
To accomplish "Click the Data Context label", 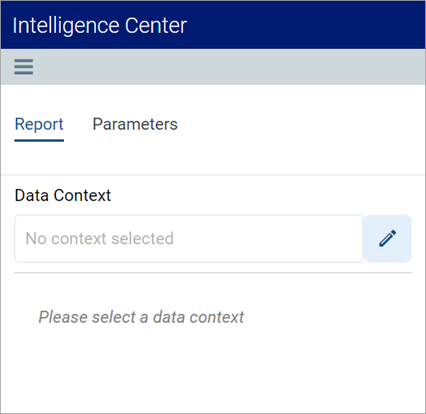I will [x=63, y=195].
